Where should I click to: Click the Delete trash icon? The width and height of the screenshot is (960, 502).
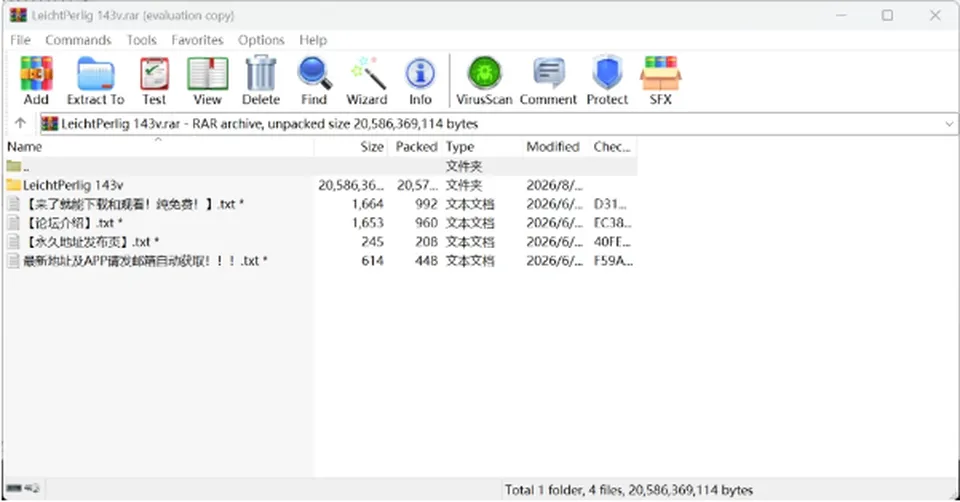261,73
